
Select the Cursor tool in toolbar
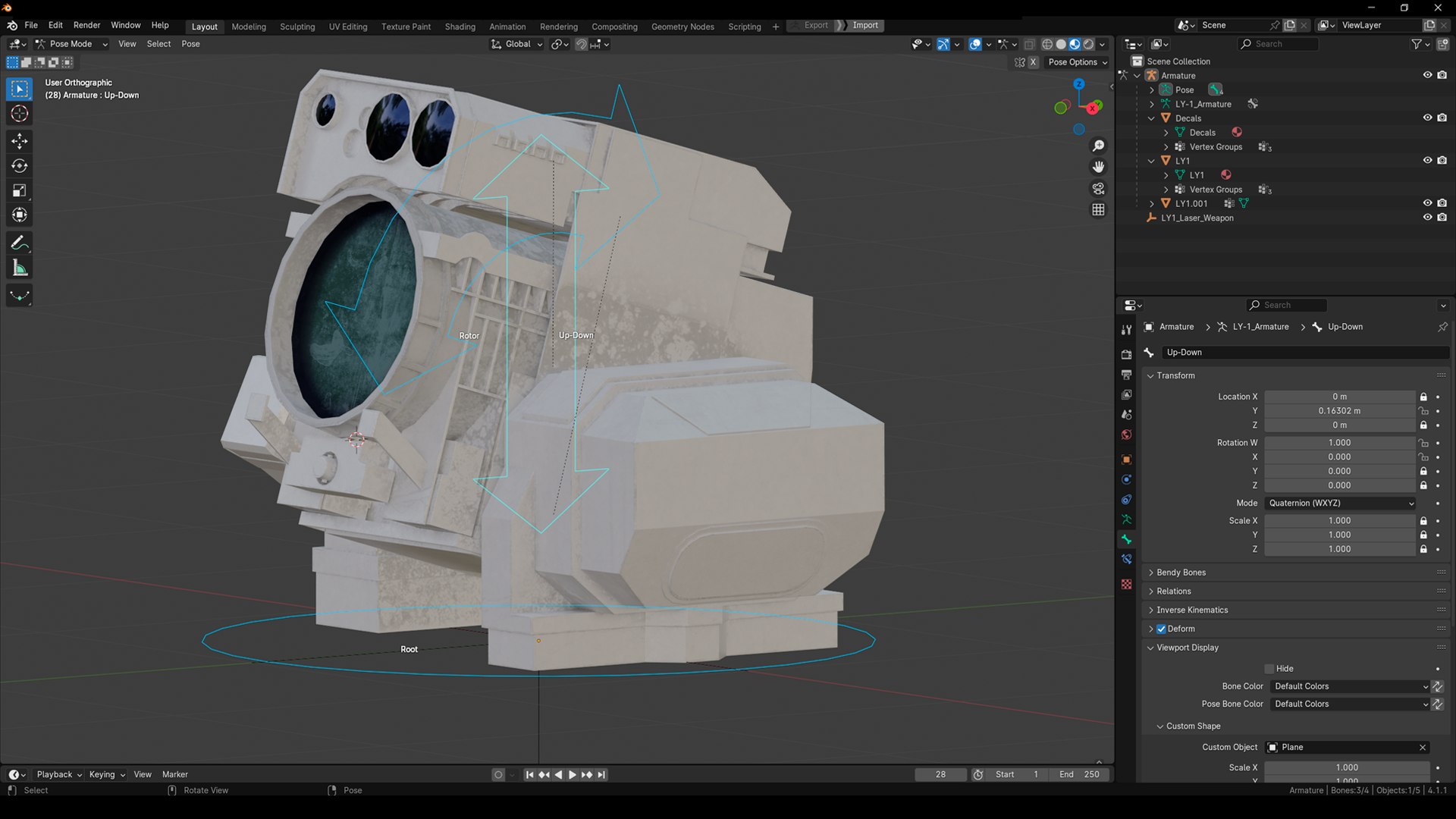[x=20, y=114]
